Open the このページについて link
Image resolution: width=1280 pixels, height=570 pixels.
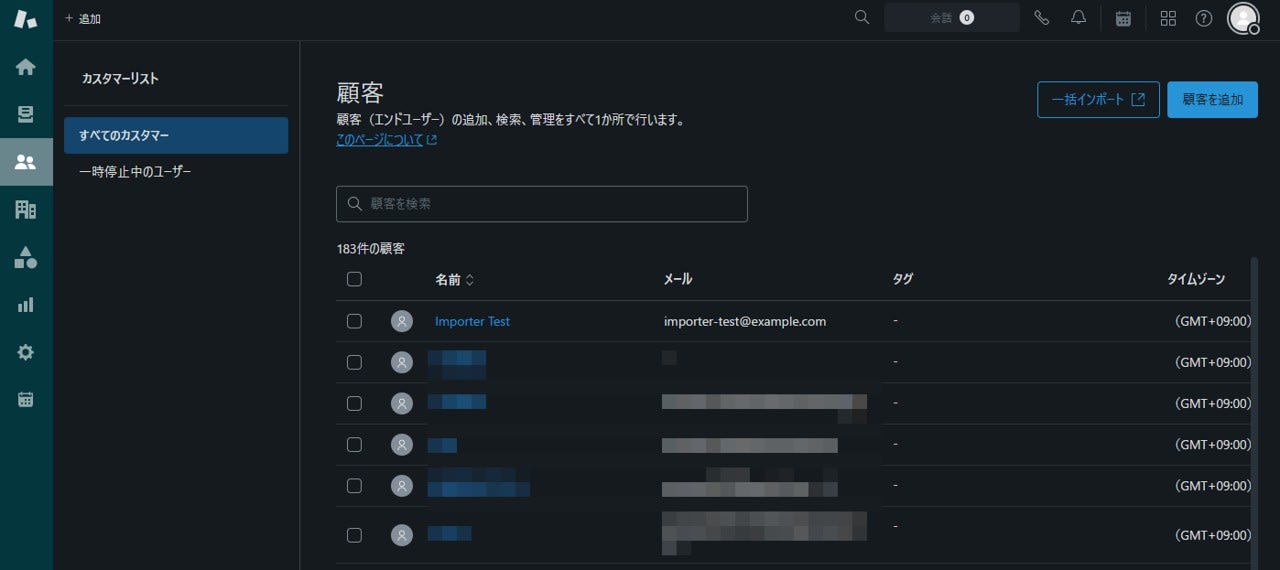[387, 140]
